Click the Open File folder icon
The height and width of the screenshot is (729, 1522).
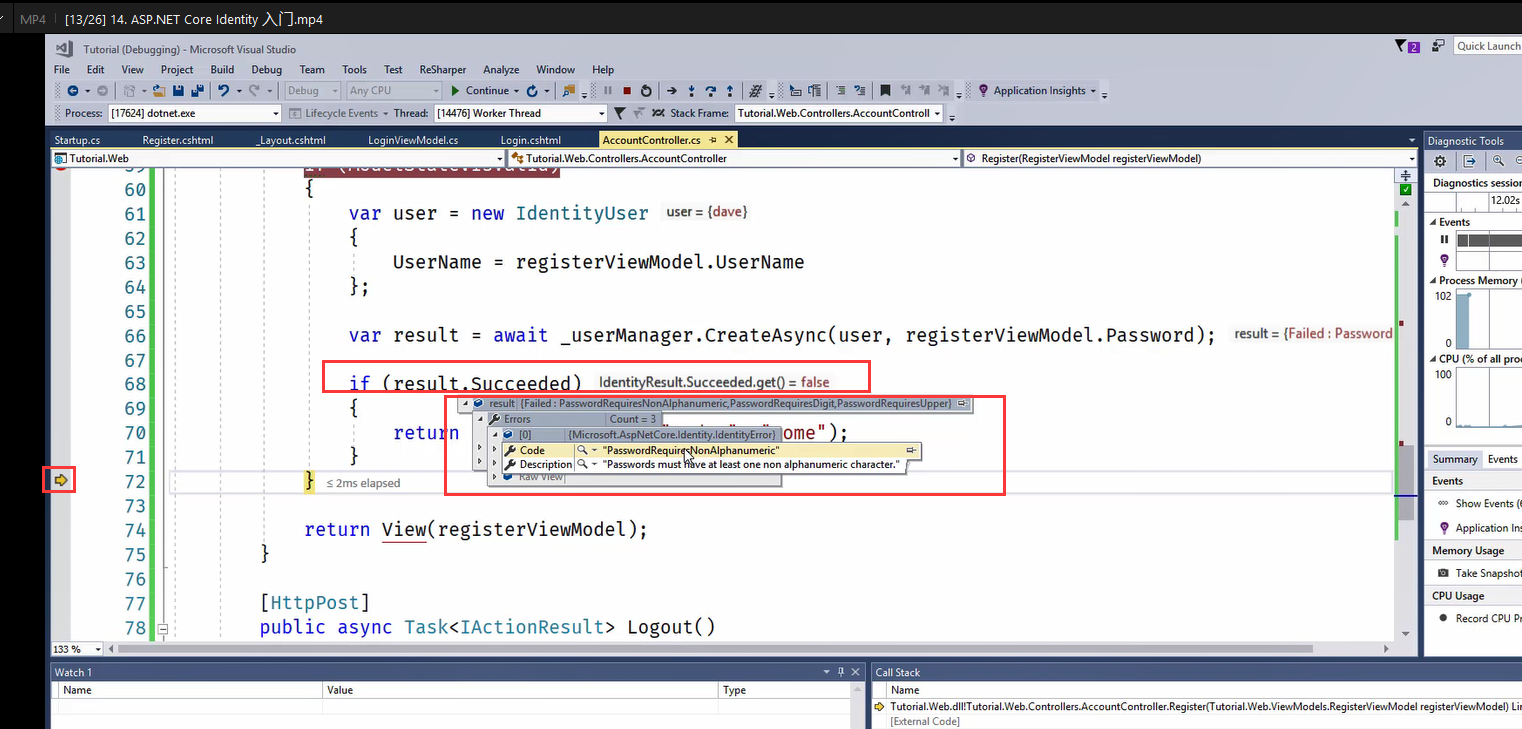[x=159, y=90]
